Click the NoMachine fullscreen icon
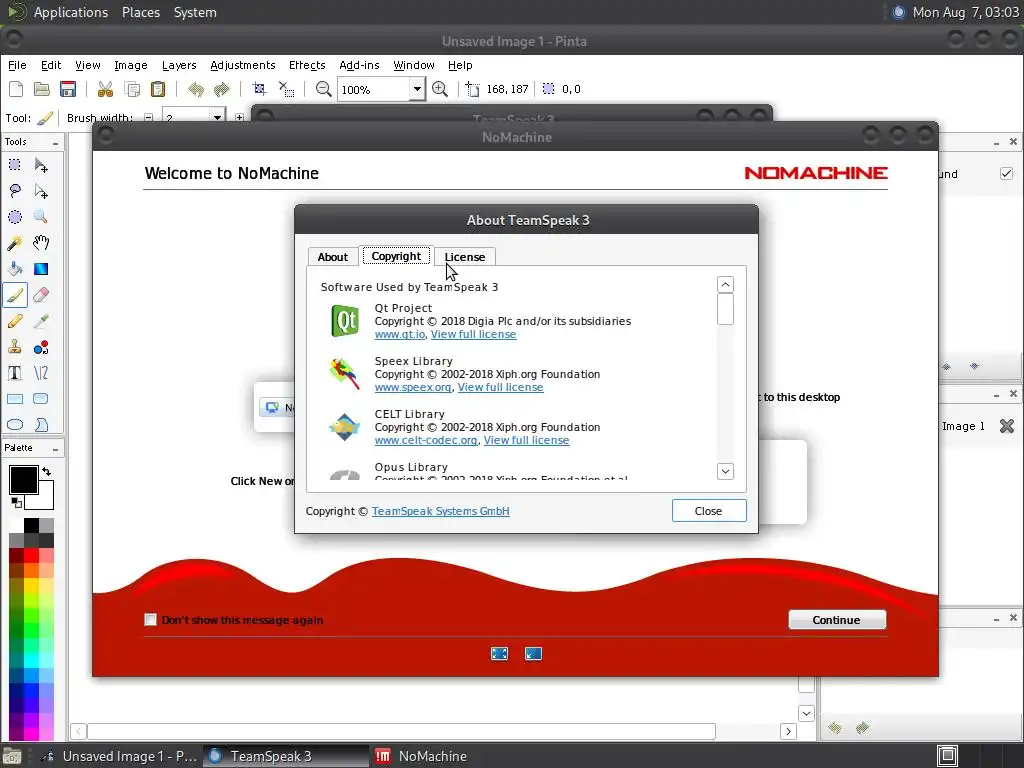The width and height of the screenshot is (1024, 768). pos(500,654)
